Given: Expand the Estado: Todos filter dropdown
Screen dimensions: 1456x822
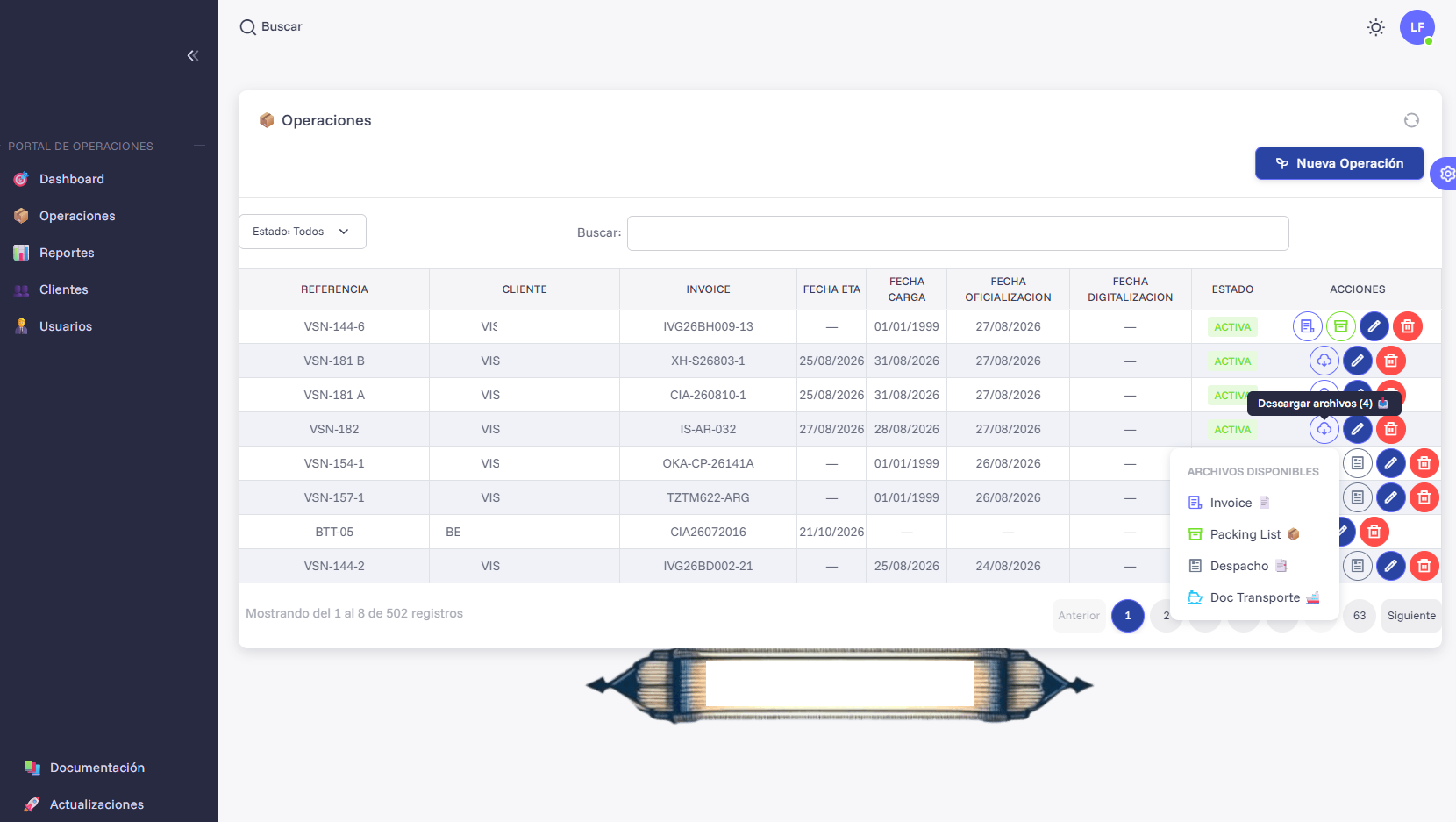Looking at the screenshot, I should [x=303, y=232].
